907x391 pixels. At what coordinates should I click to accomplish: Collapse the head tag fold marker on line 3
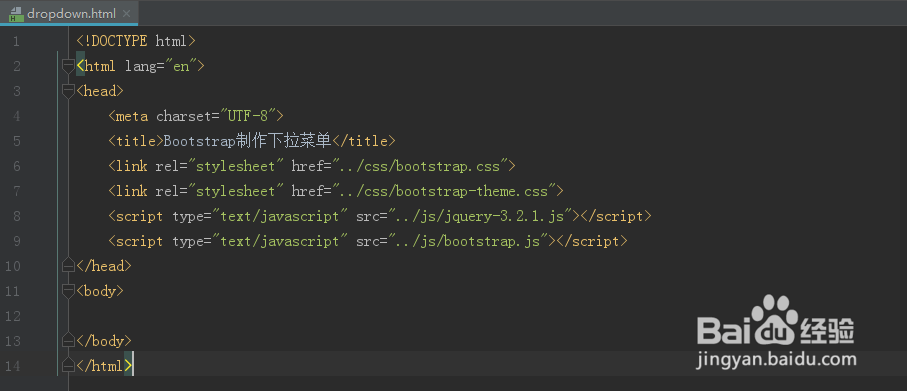click(x=68, y=91)
